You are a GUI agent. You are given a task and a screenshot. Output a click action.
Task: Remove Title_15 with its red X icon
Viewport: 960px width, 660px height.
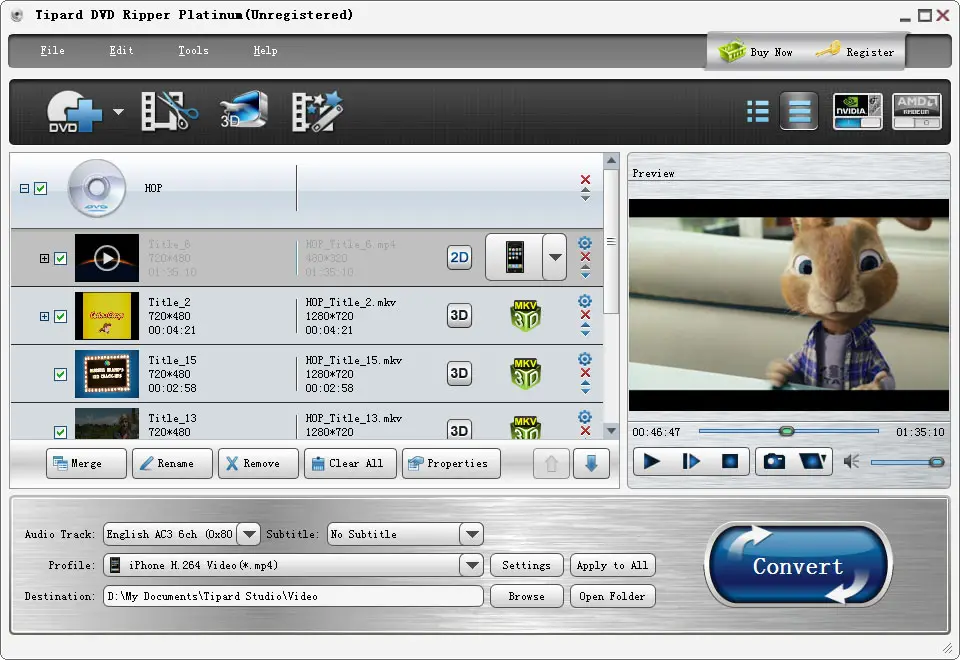[x=585, y=373]
